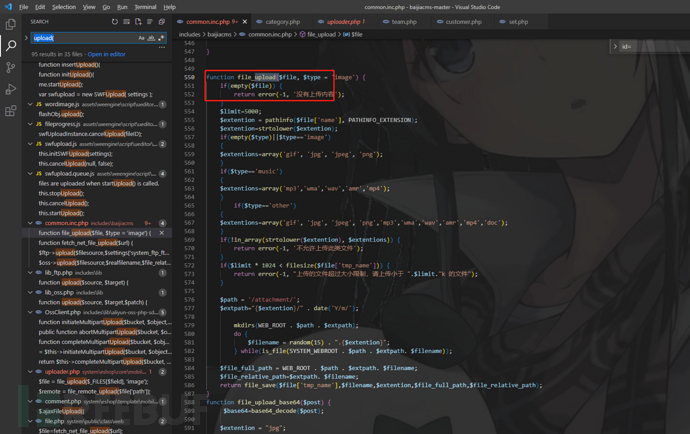Click the Open in editor link
This screenshot has width=690, height=434.
tap(106, 54)
